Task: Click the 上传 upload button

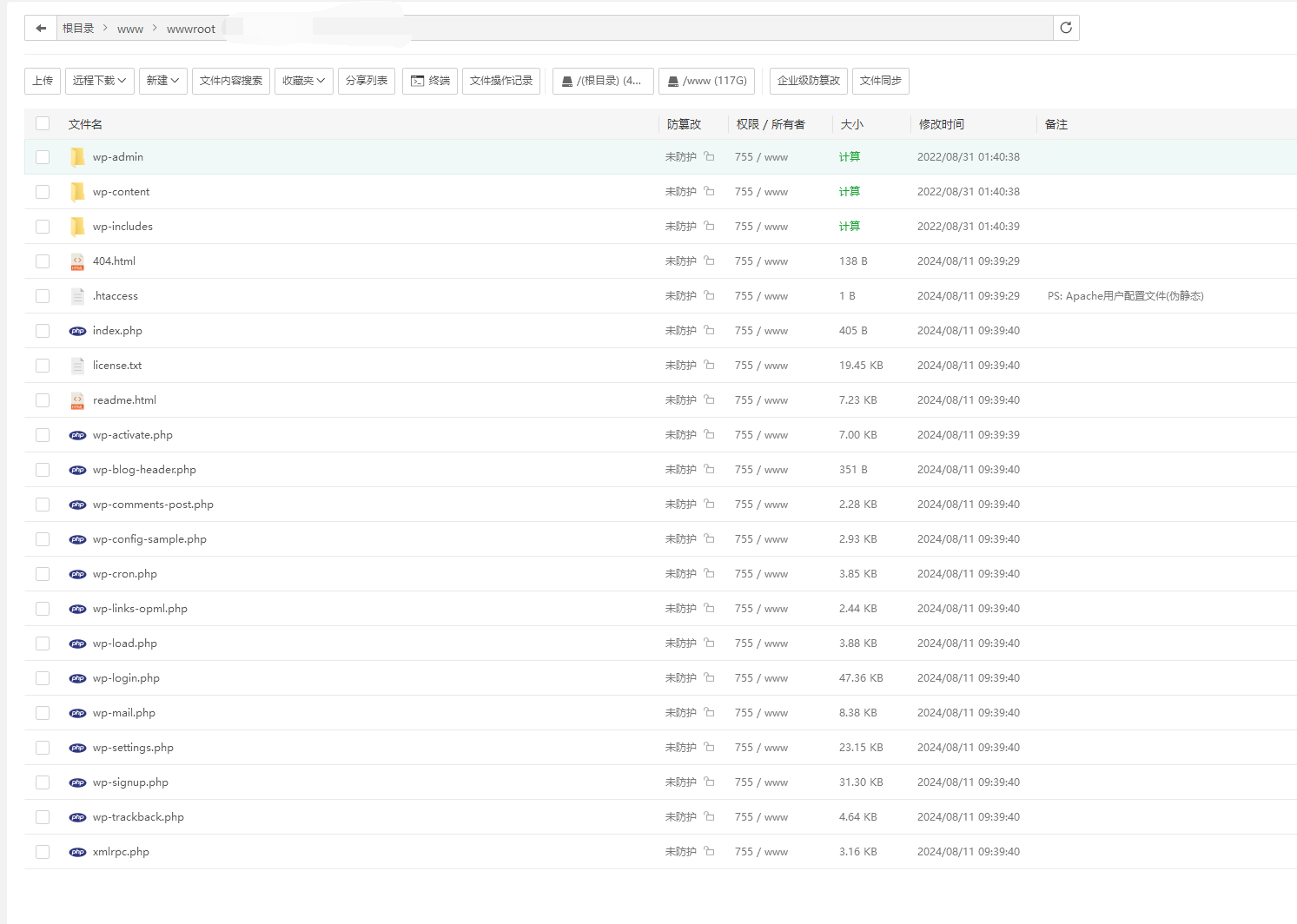Action: coord(43,81)
